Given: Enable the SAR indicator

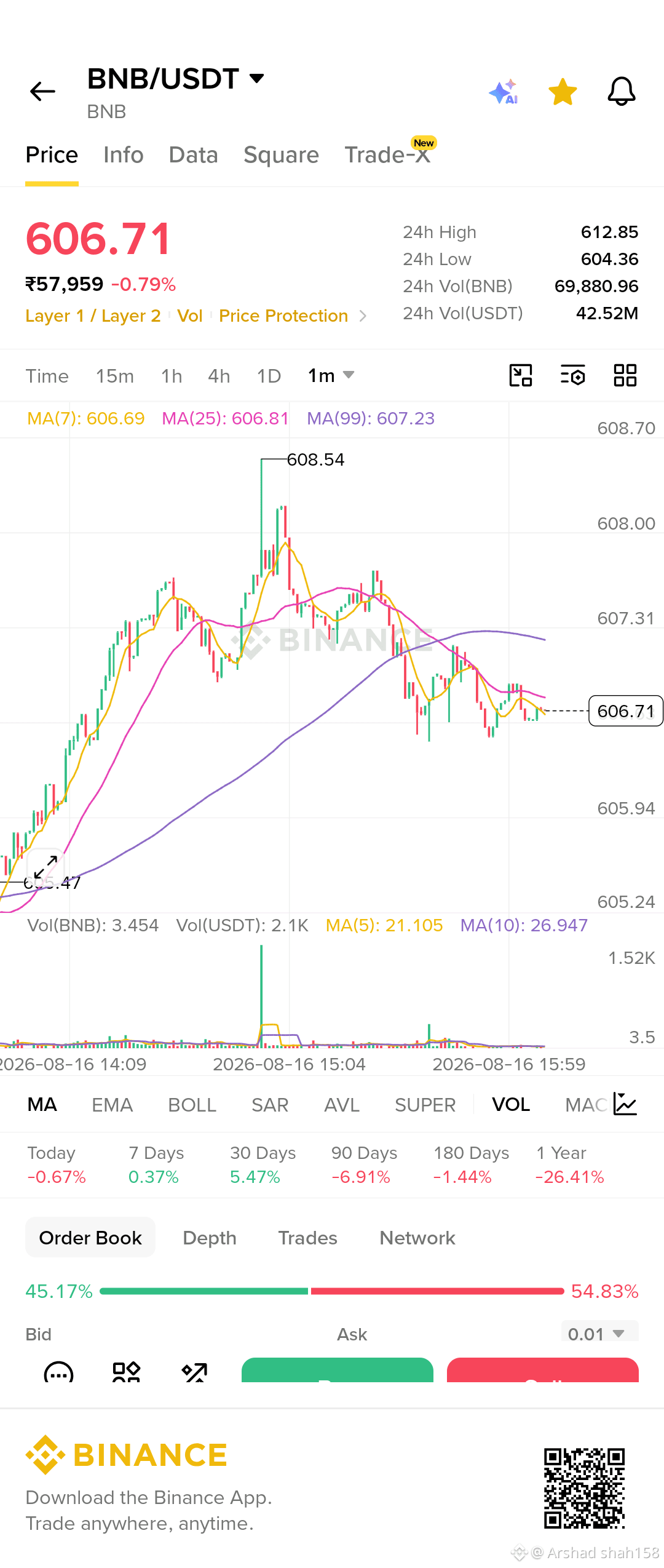Looking at the screenshot, I should pos(270,1105).
